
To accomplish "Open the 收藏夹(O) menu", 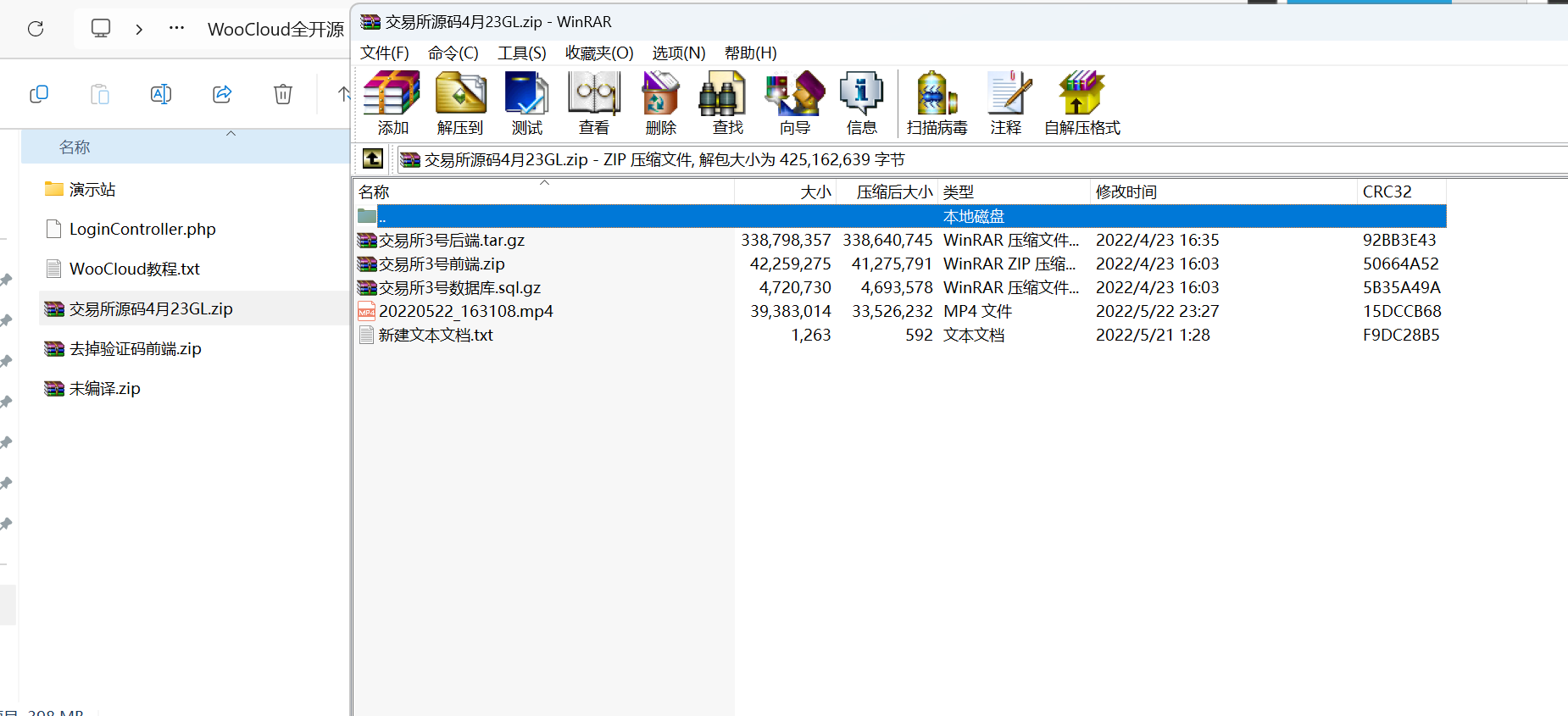I will pyautogui.click(x=599, y=53).
